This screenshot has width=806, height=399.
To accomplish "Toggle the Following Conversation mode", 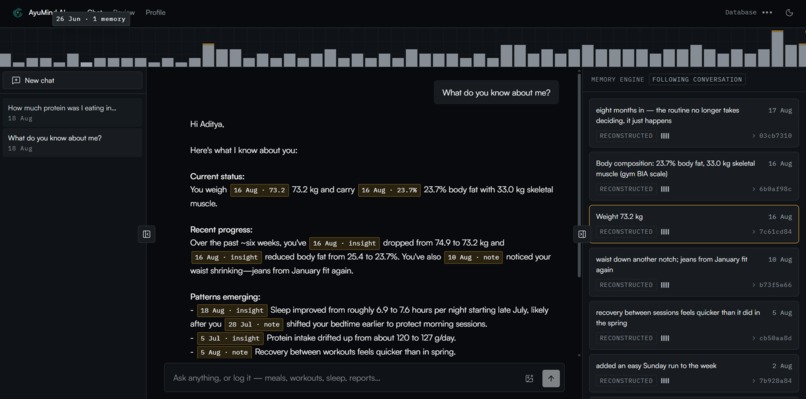I will pos(697,80).
